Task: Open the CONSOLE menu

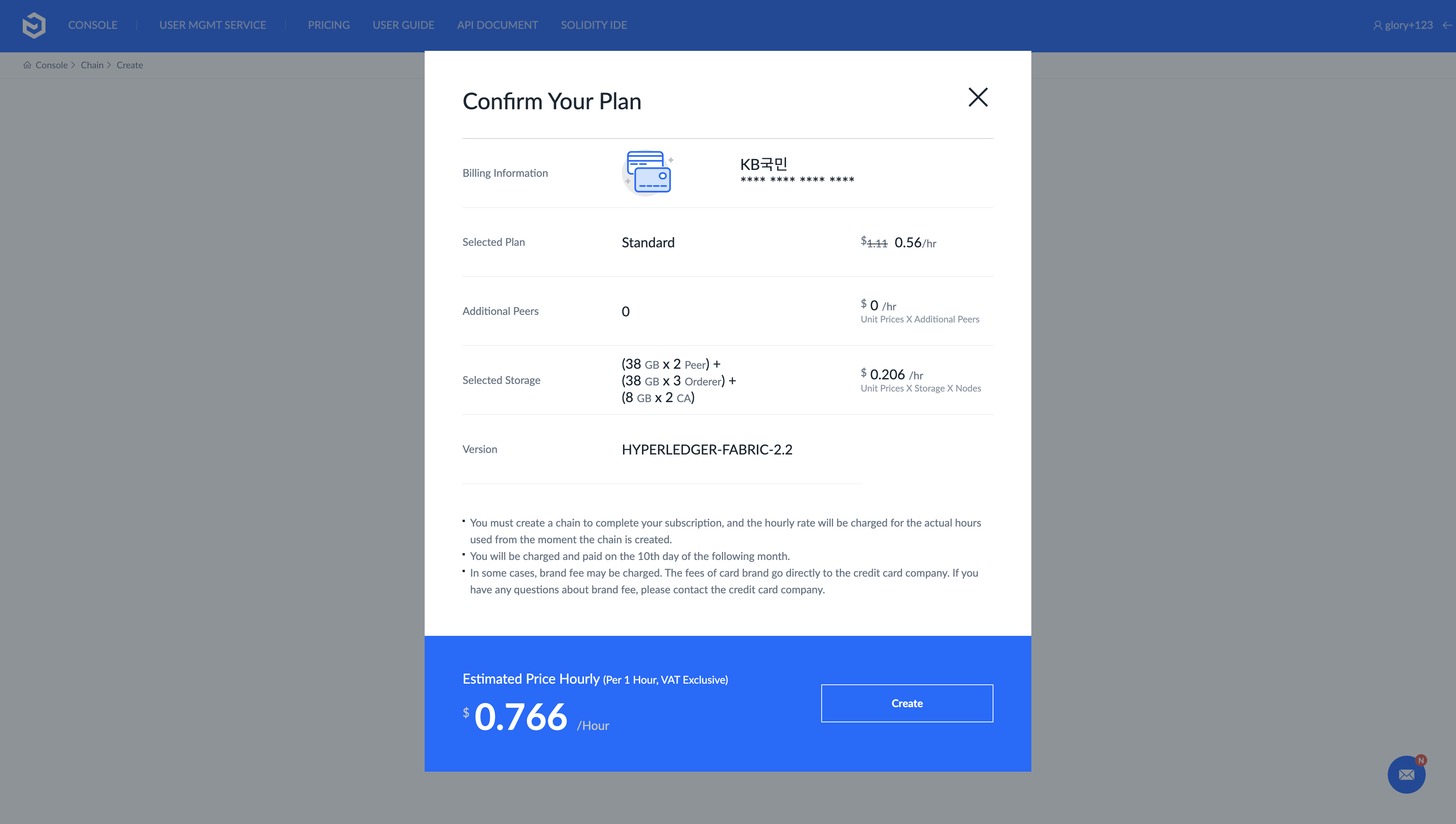Action: [x=93, y=25]
